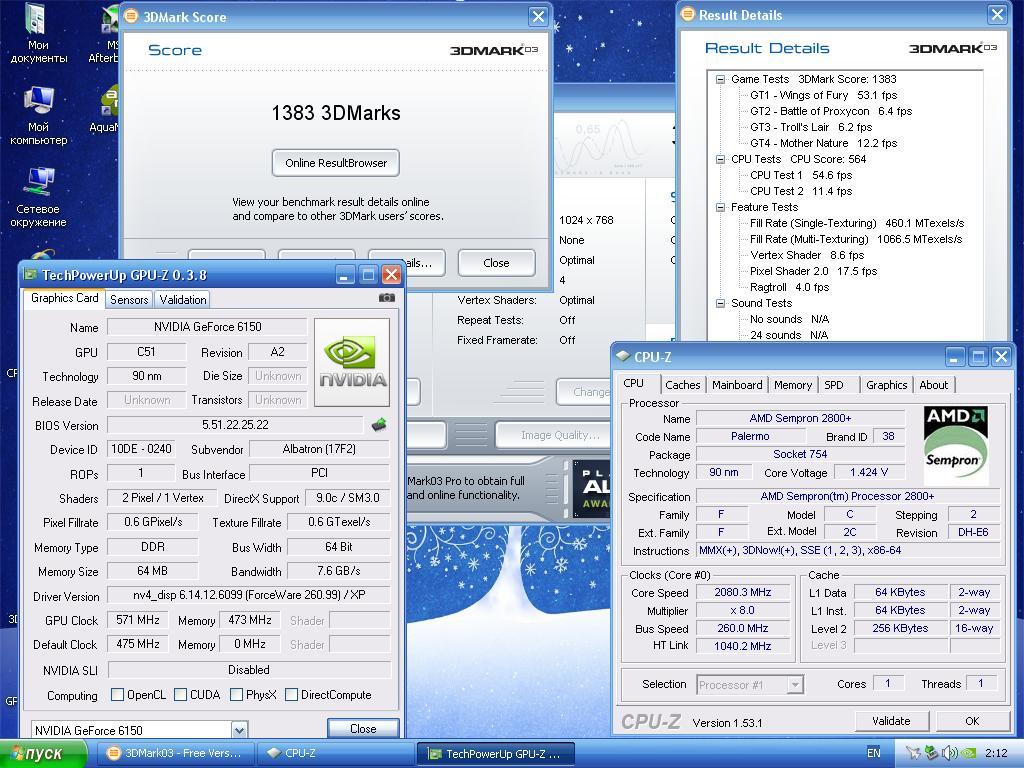Click the NVIDIA tray icon
Image resolution: width=1024 pixels, height=768 pixels.
click(x=969, y=753)
